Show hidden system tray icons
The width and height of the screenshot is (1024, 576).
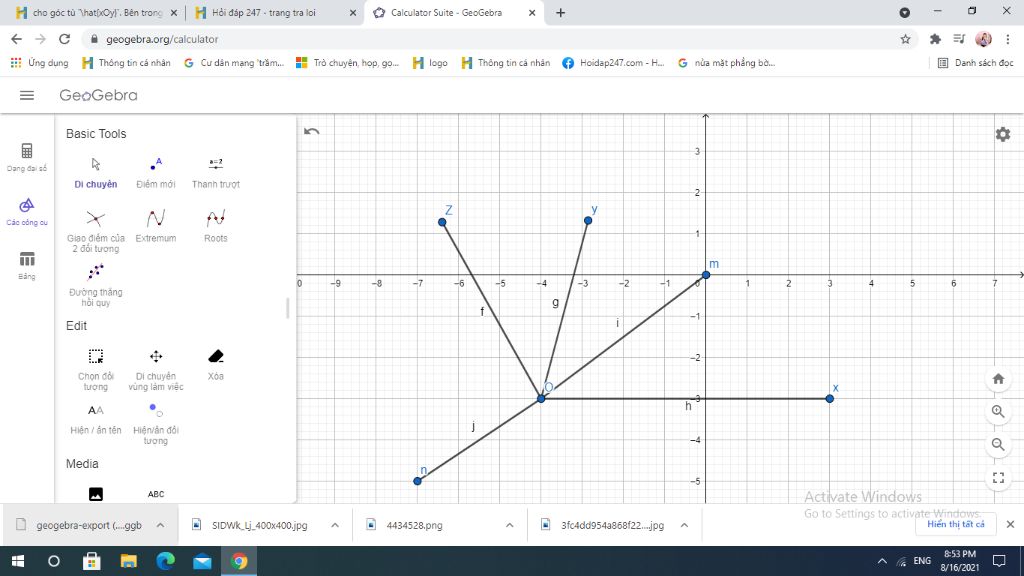pos(882,561)
